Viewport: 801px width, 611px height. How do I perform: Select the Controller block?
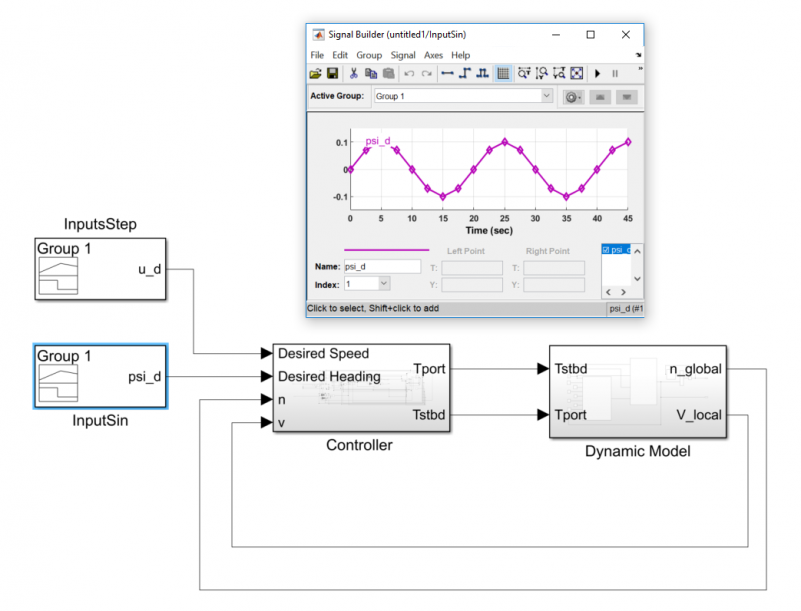pyautogui.click(x=358, y=389)
